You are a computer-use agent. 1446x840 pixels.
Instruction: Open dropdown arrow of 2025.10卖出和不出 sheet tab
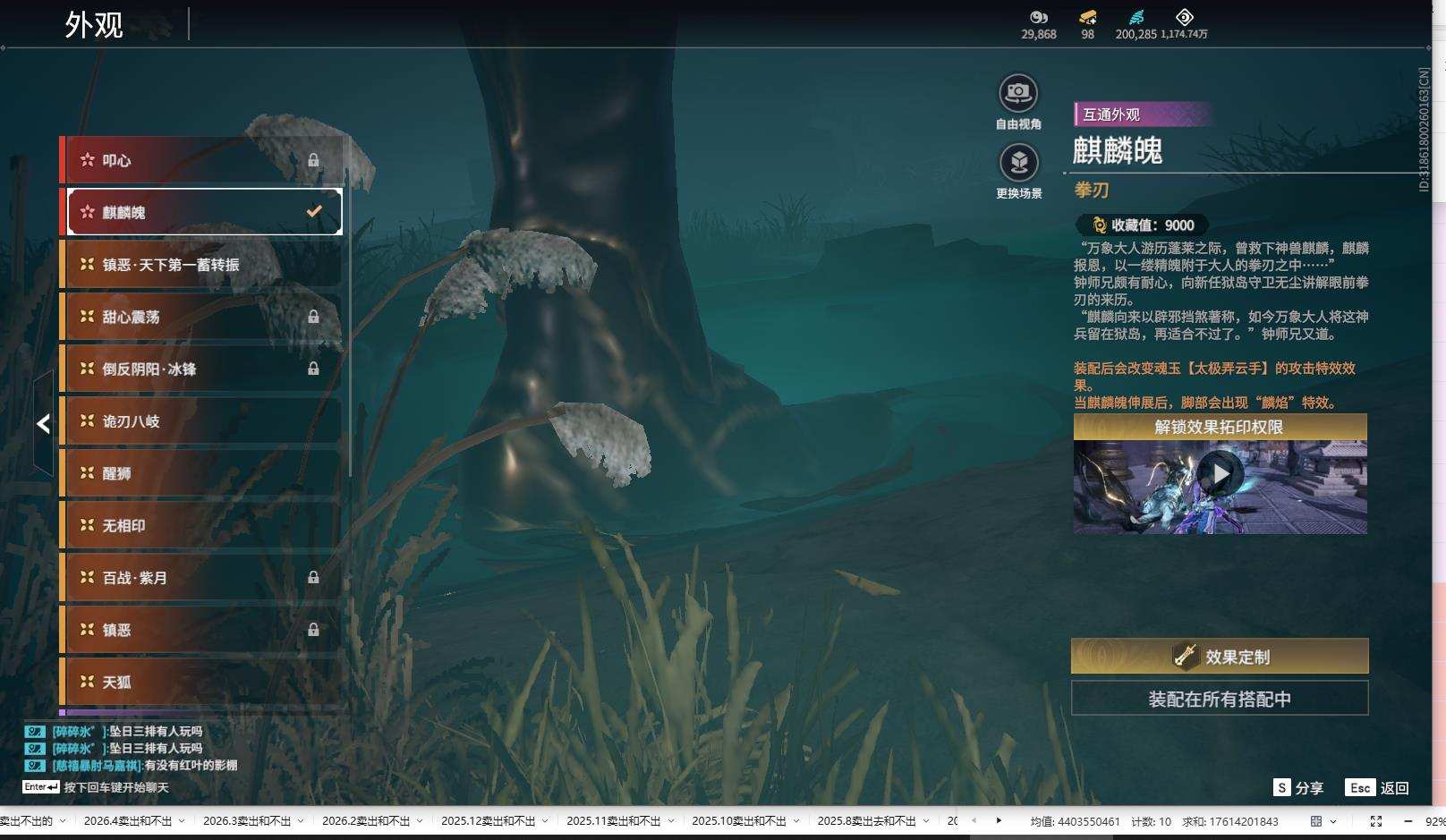click(795, 821)
